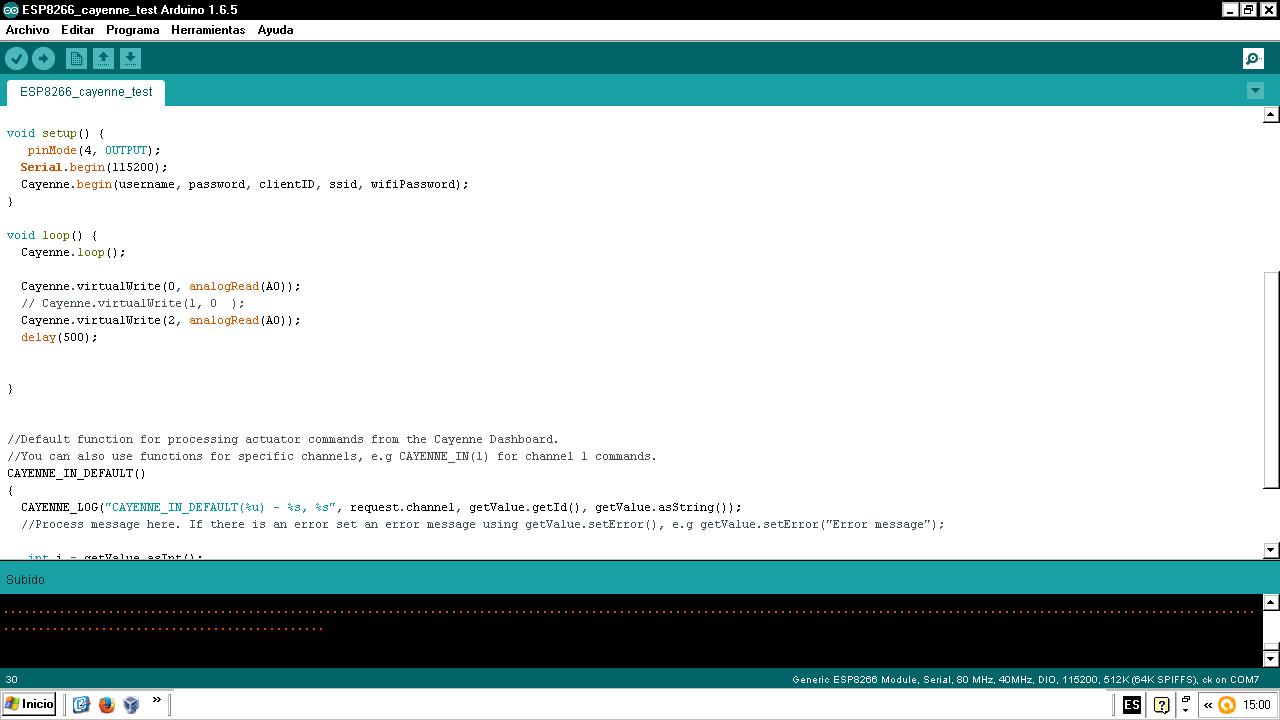Click the CAYENNE_LOG statement line
Viewport: 1280px width, 720px height.
click(x=381, y=507)
